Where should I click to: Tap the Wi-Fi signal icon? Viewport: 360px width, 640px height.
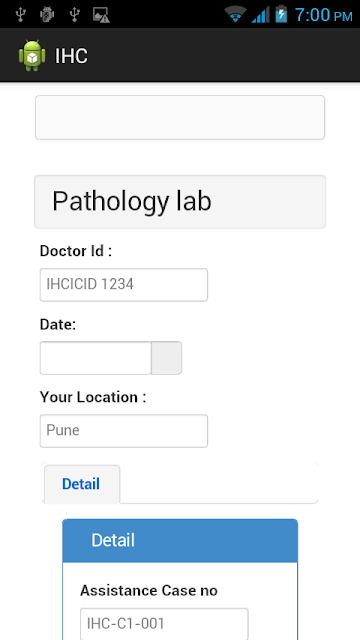[x=235, y=15]
